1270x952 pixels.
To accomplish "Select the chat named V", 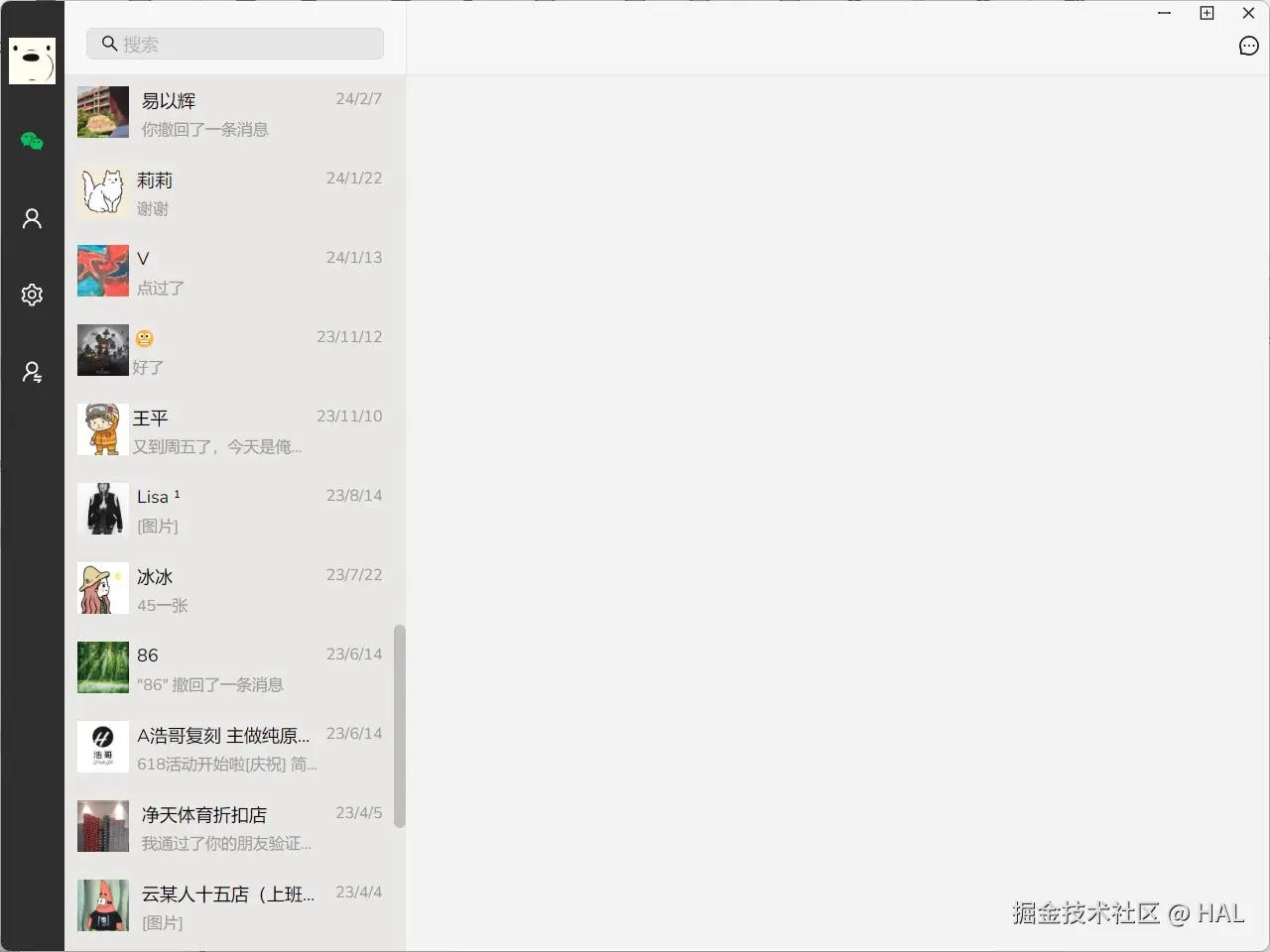I will [233, 271].
